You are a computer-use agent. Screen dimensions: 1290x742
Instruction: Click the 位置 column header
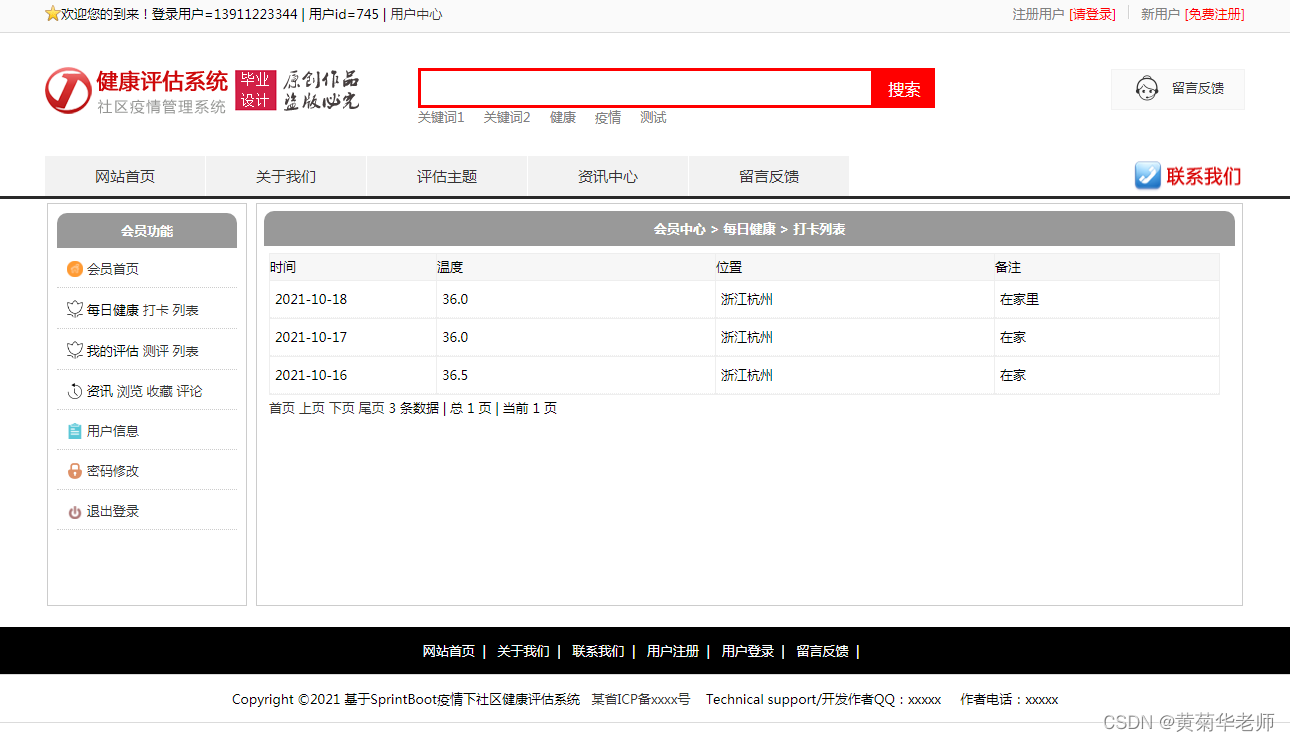click(x=729, y=267)
